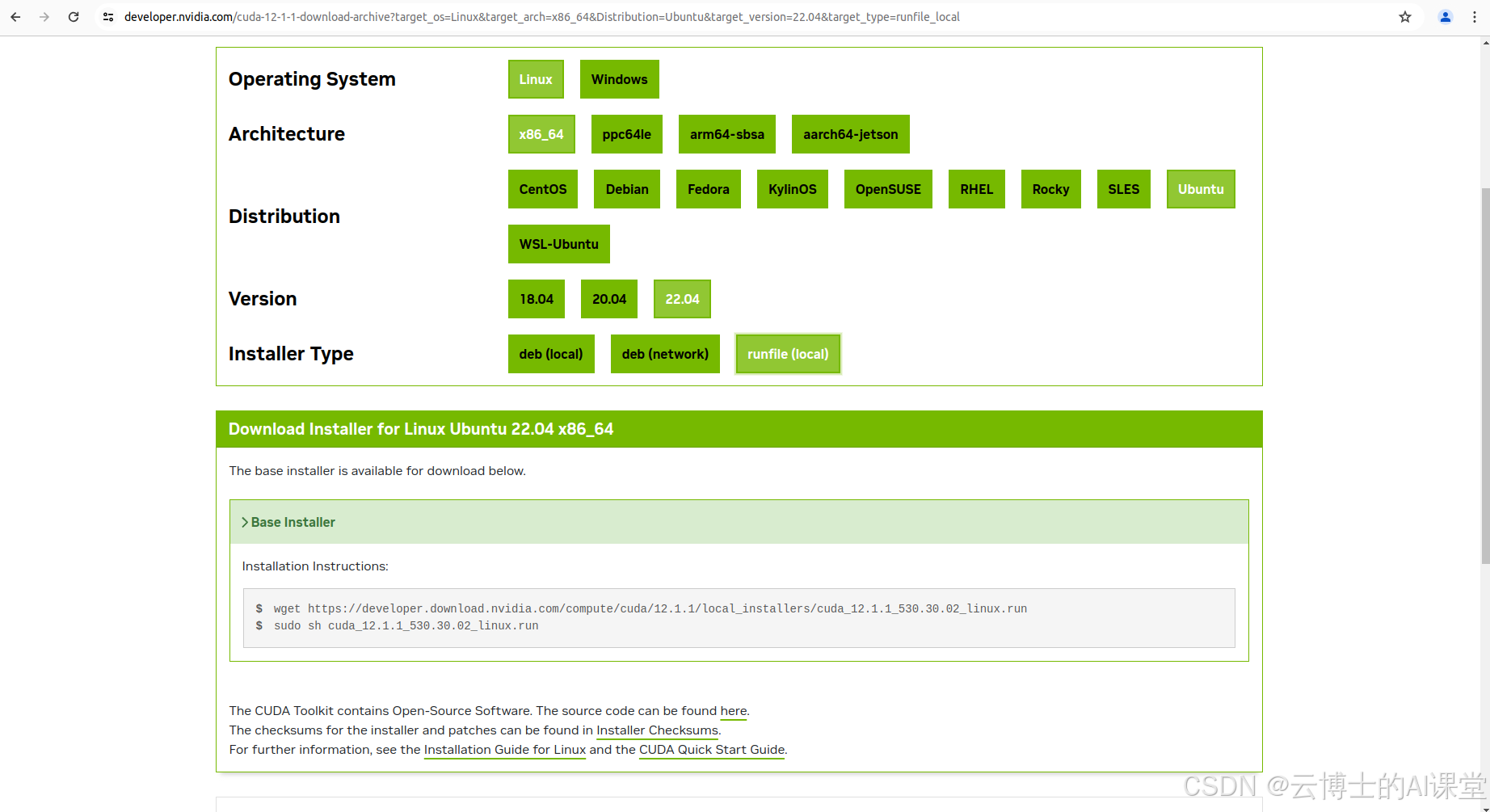The image size is (1490, 812).
Task: Select Windows operating system
Action: 620,79
